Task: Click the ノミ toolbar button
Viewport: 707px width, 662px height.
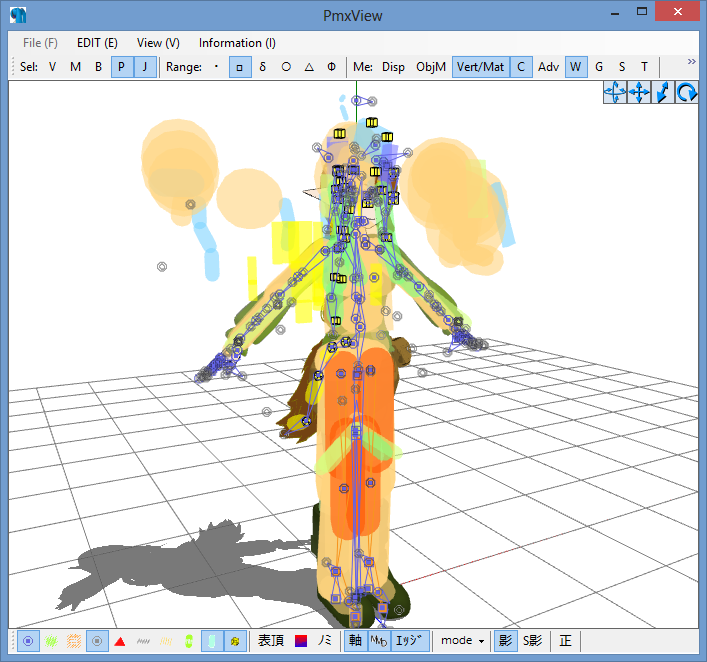Action: 324,641
